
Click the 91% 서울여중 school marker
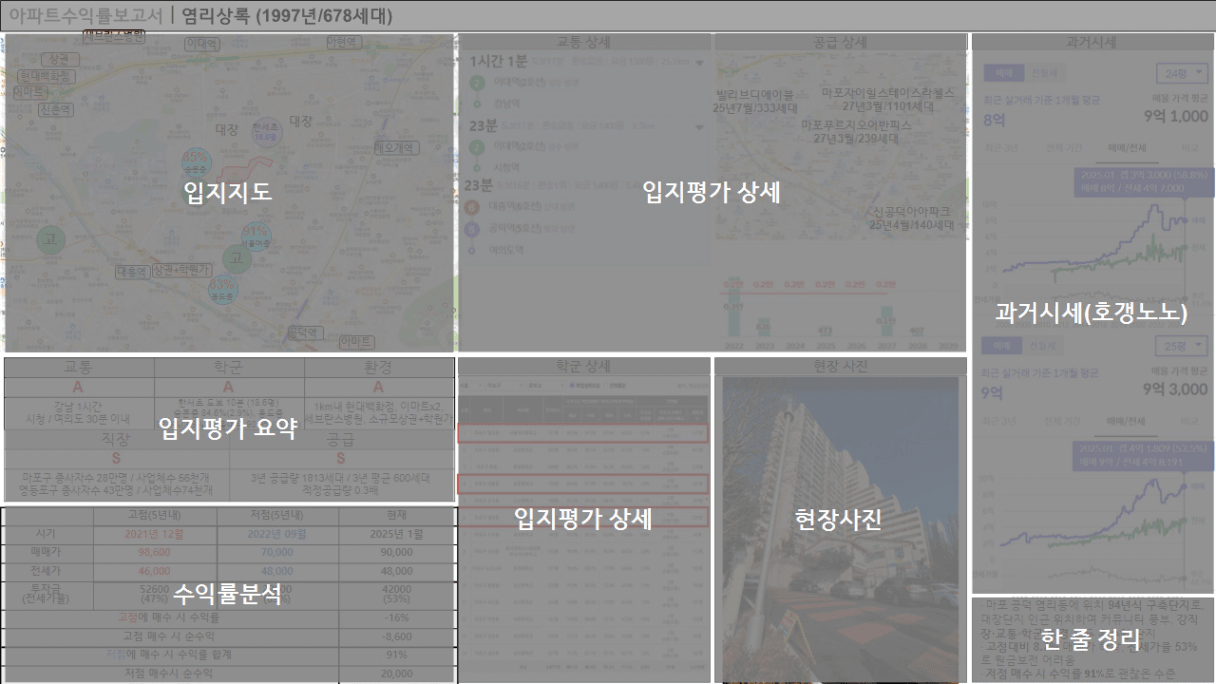click(256, 236)
